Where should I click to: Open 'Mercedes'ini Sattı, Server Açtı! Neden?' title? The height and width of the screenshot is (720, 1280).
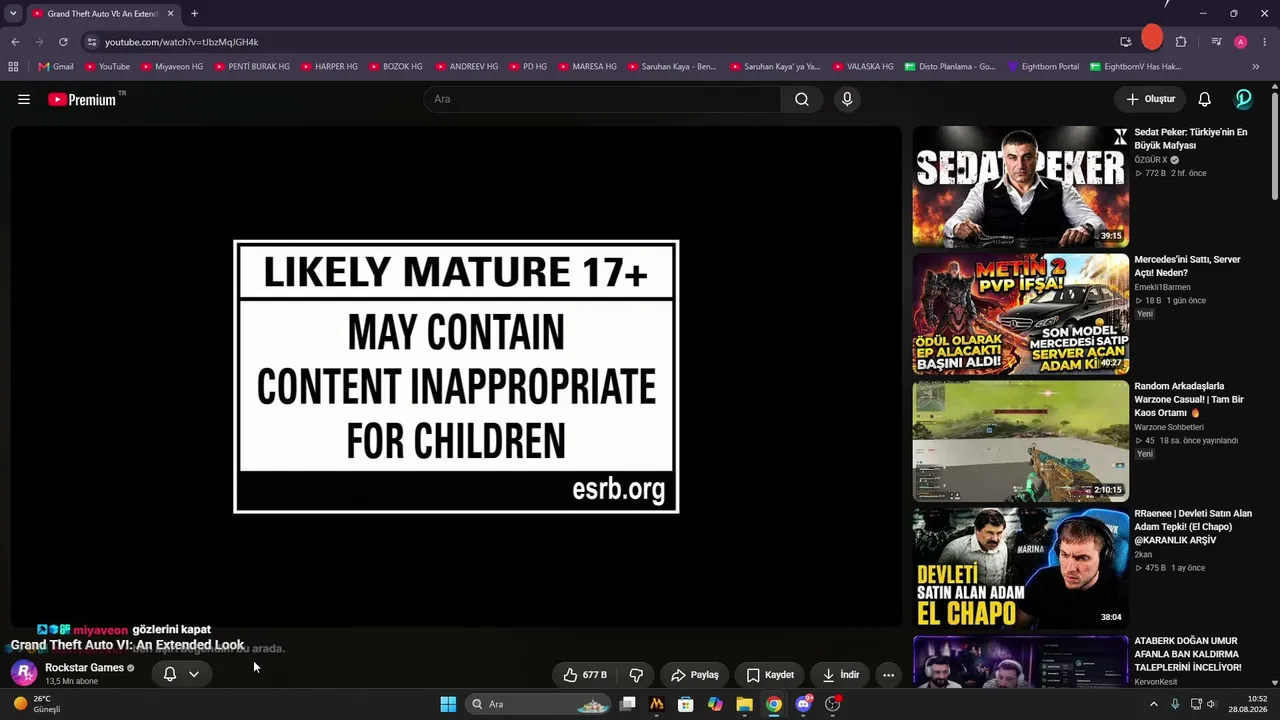coord(1187,266)
